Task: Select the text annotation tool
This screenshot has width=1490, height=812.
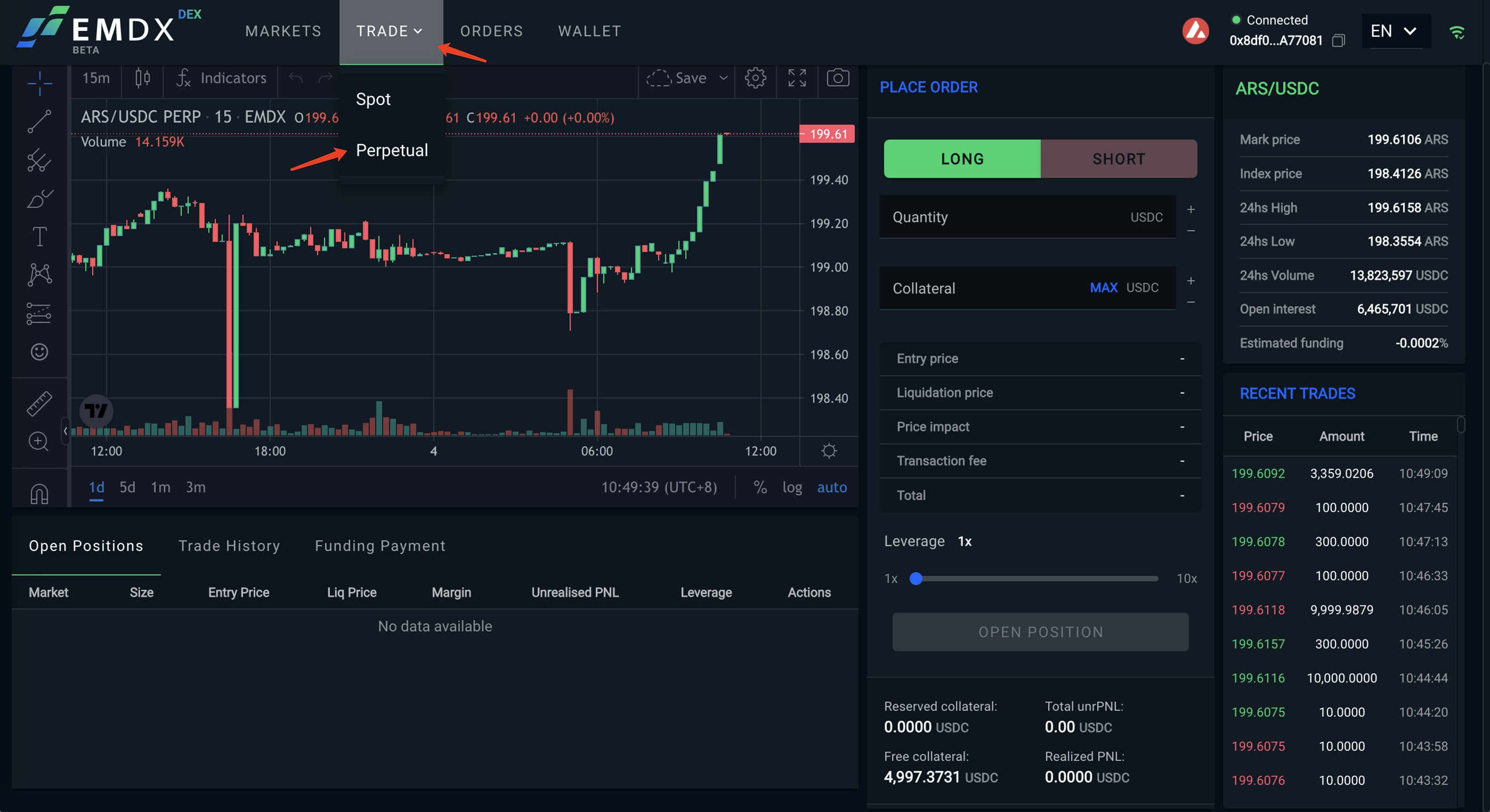Action: click(39, 236)
